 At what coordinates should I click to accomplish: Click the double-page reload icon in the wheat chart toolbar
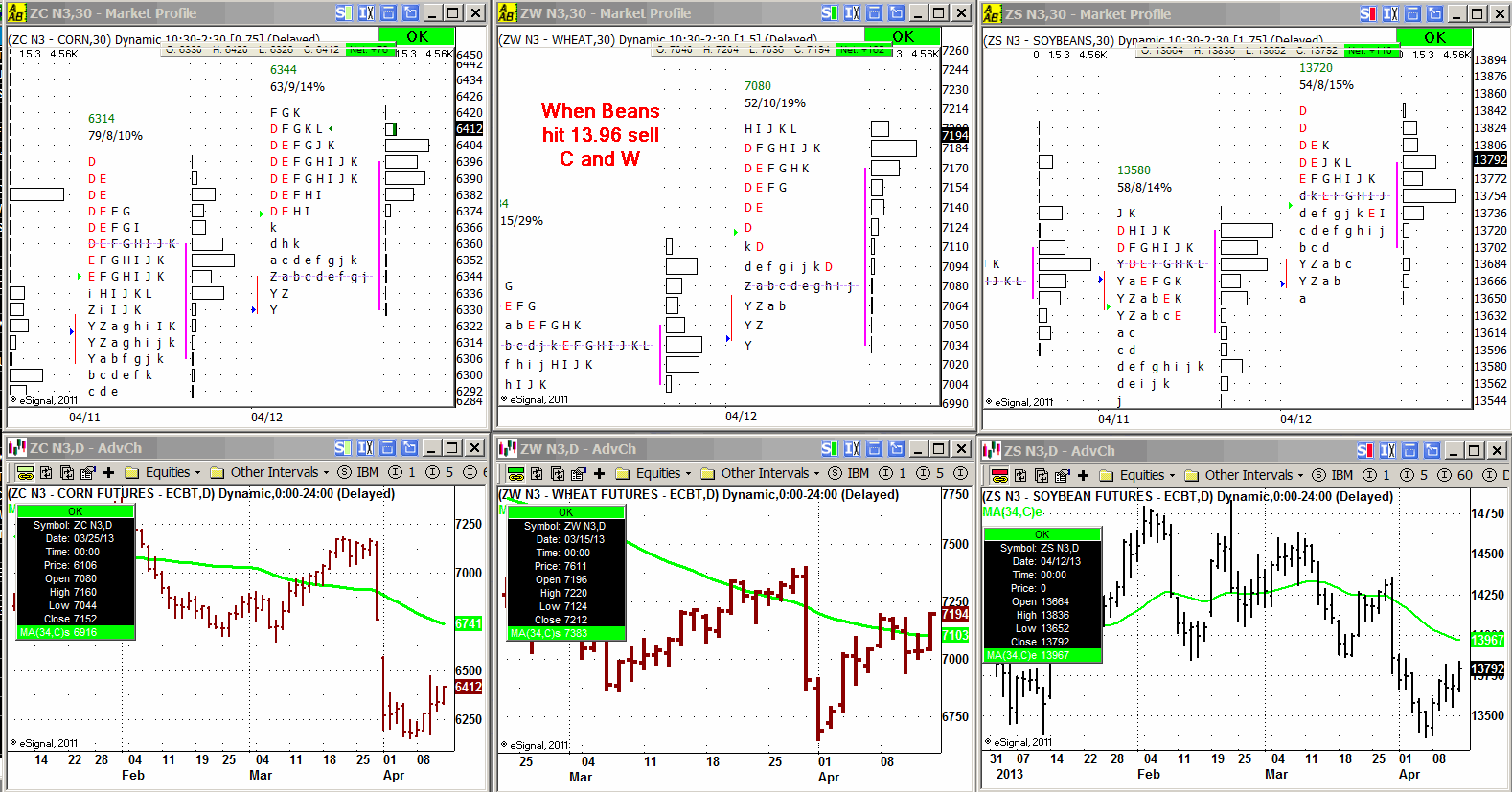pos(558,473)
